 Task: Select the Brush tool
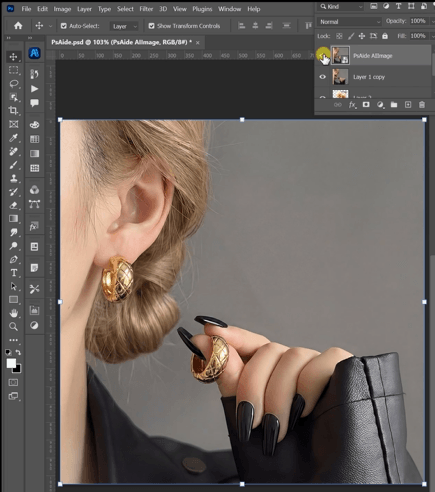pos(13,165)
